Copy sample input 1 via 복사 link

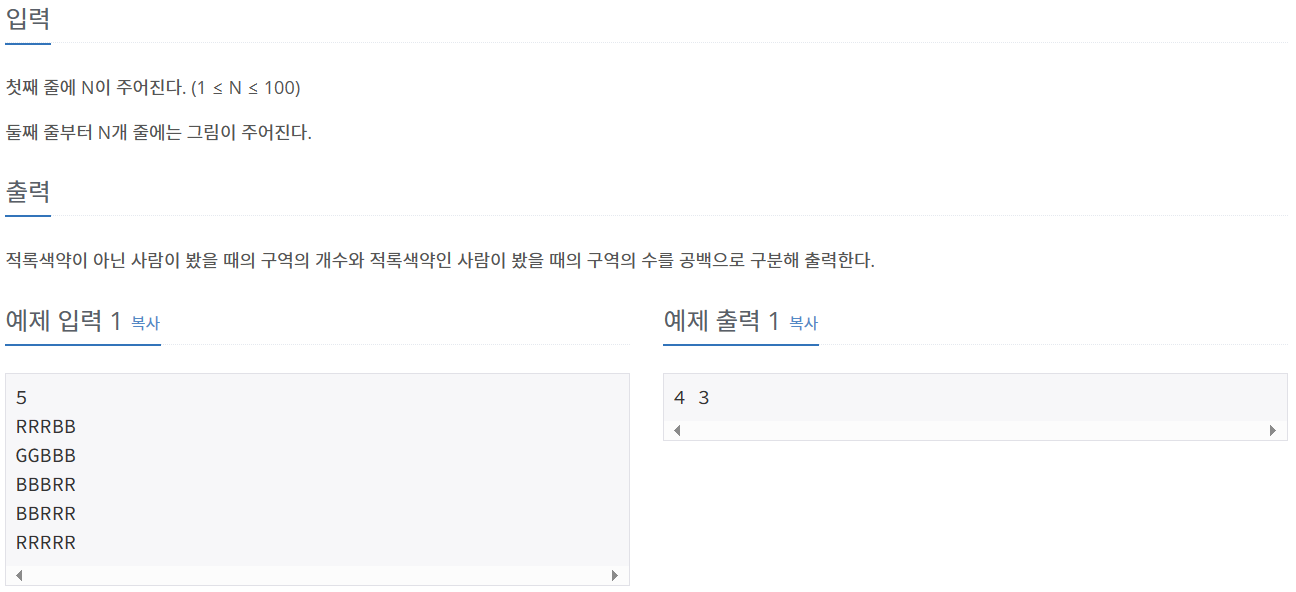point(145,323)
